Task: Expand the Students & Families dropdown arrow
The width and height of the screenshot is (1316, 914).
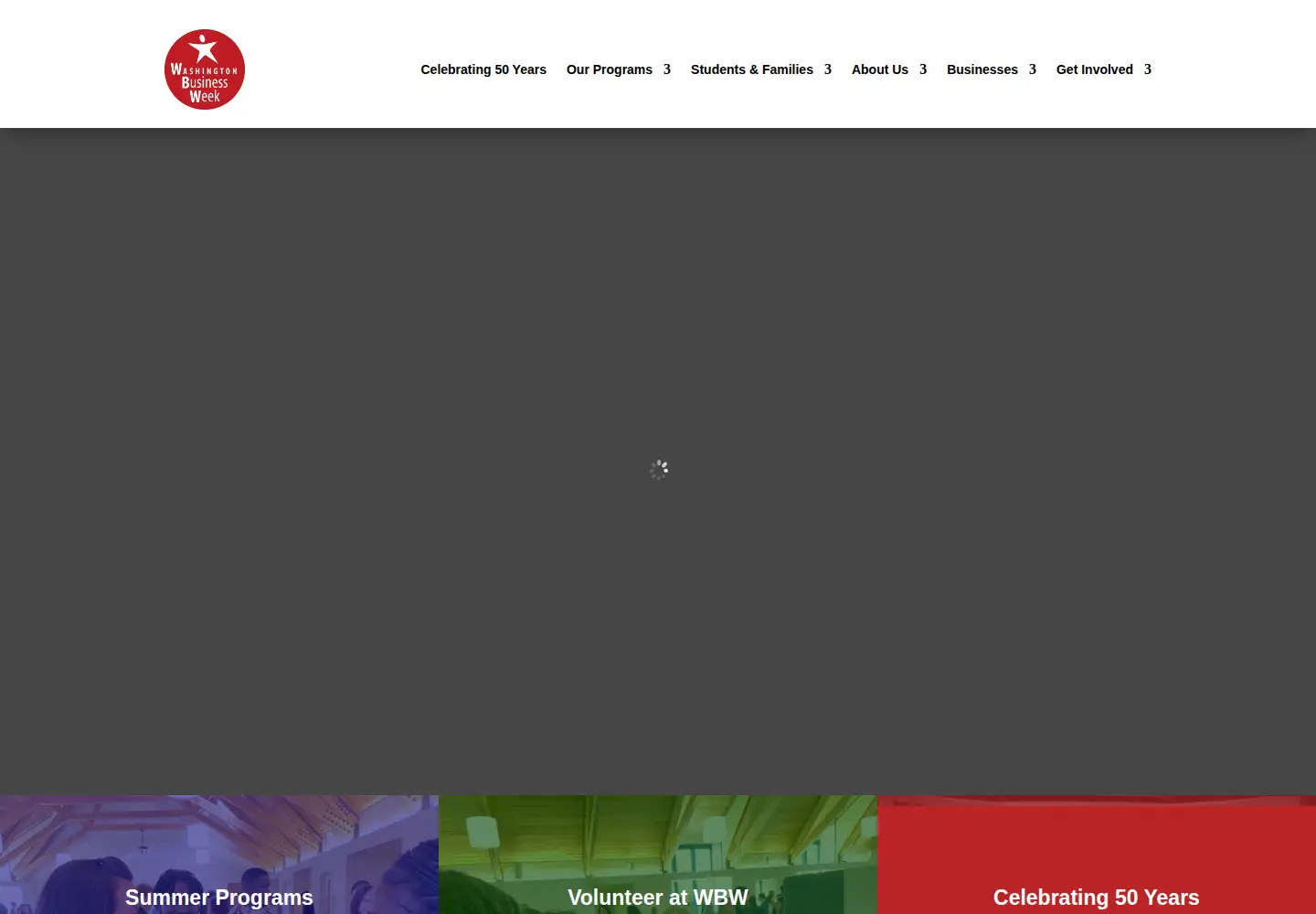Action: coord(828,69)
